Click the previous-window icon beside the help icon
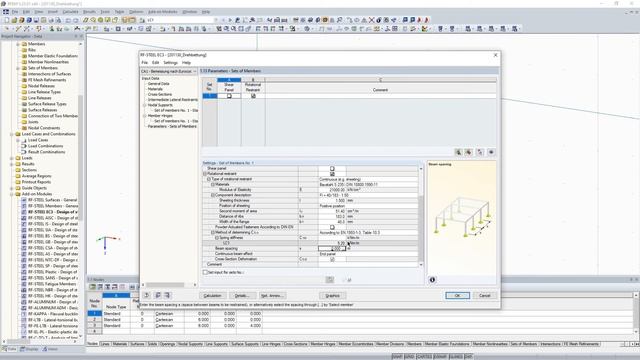This screenshot has width=640, height=360. coord(158,295)
